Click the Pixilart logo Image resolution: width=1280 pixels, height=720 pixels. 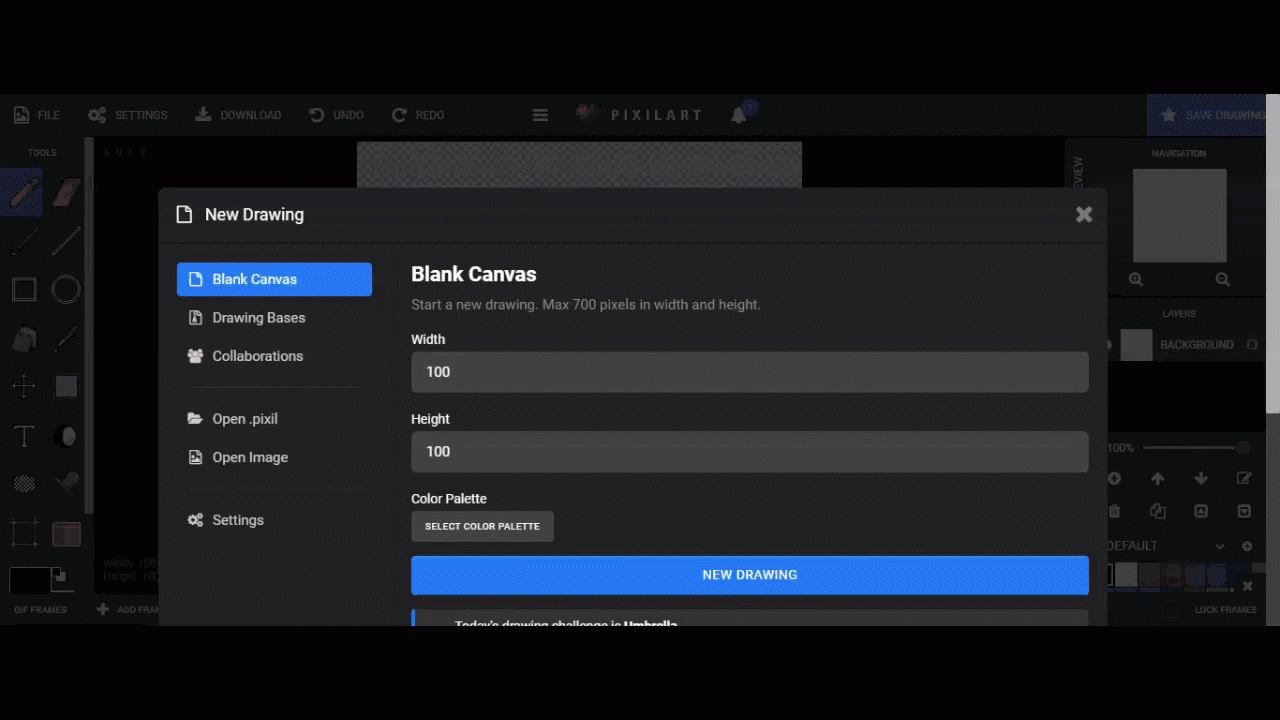pyautogui.click(x=639, y=115)
